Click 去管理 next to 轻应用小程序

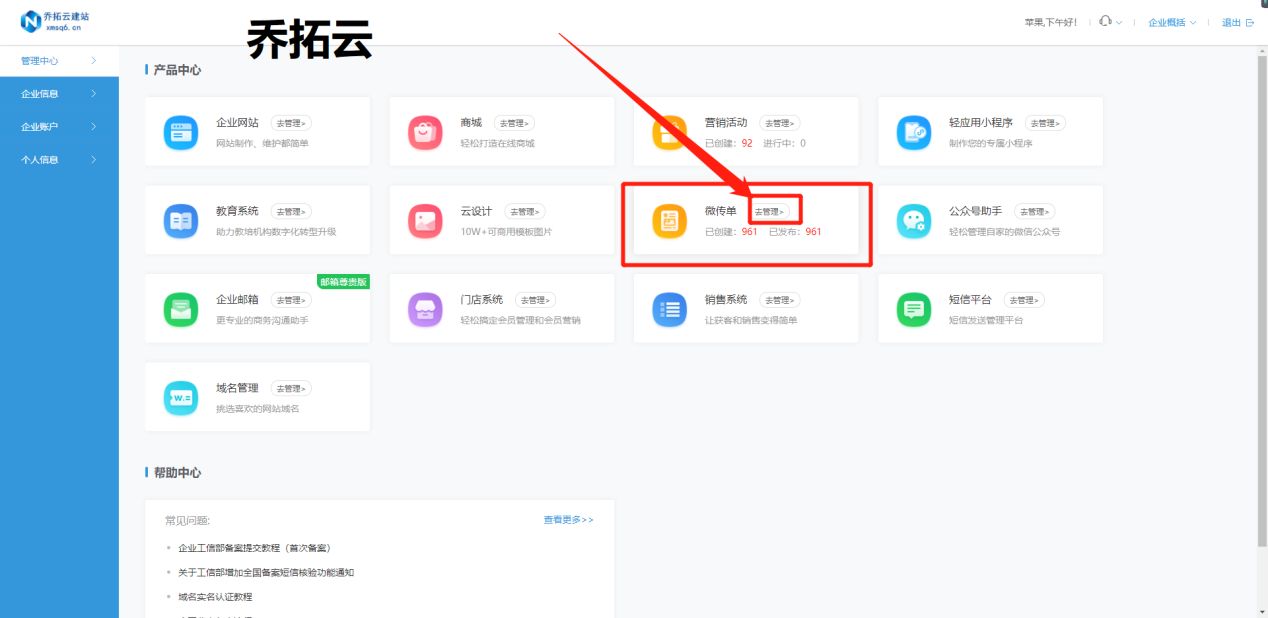[1045, 123]
